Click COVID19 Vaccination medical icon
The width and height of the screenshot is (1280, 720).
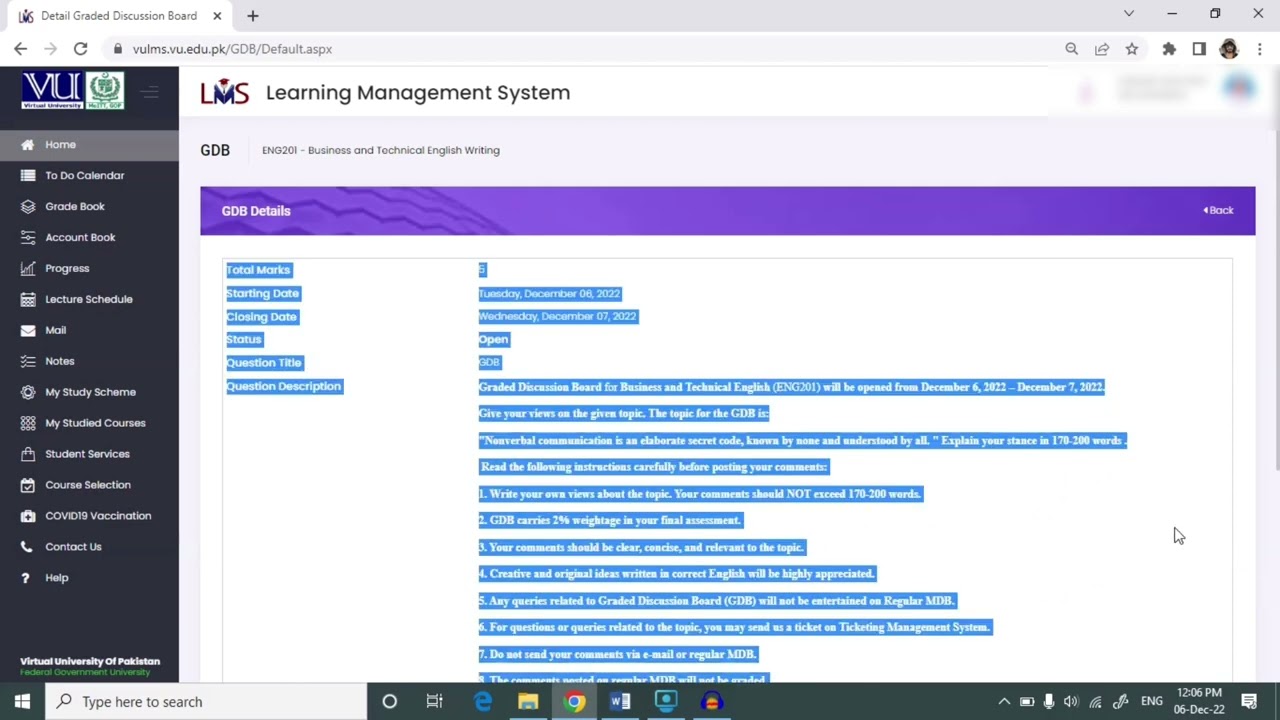coord(27,516)
